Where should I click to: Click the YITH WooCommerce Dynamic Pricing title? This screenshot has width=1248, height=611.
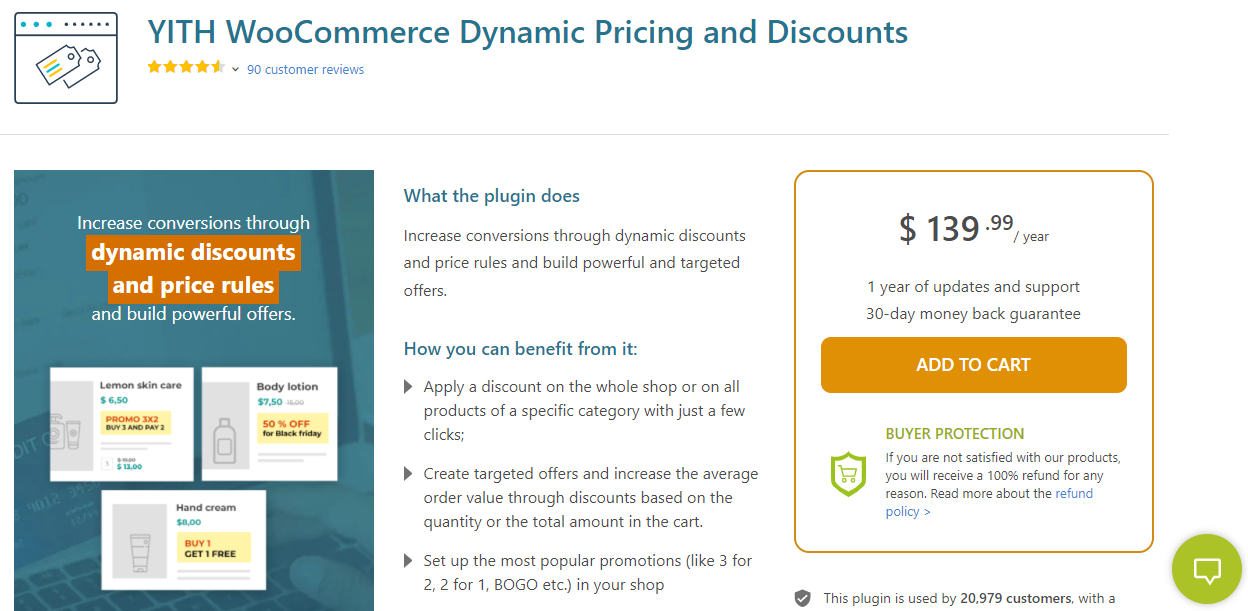pos(527,32)
